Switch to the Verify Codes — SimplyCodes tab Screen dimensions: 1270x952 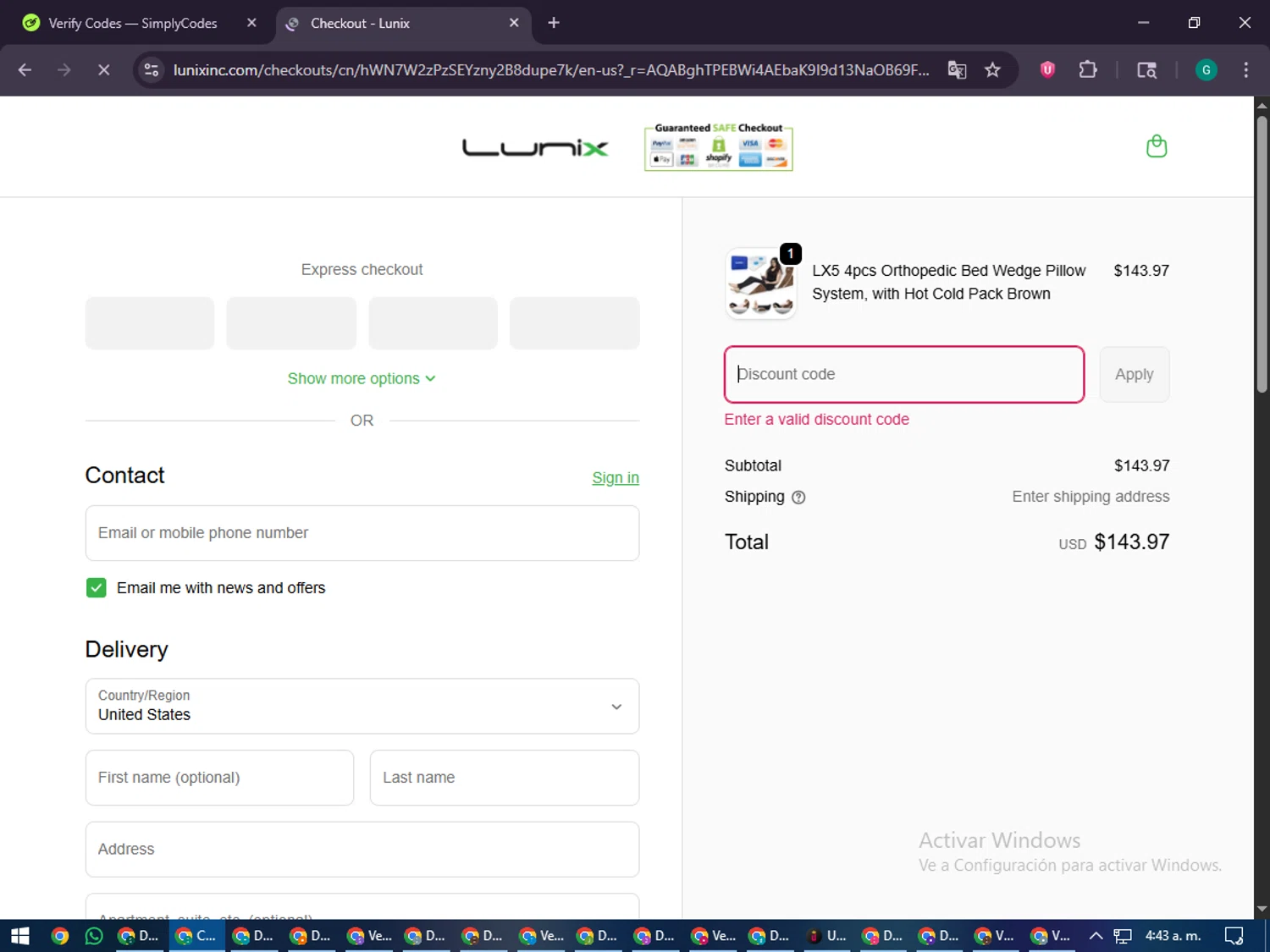[x=134, y=23]
